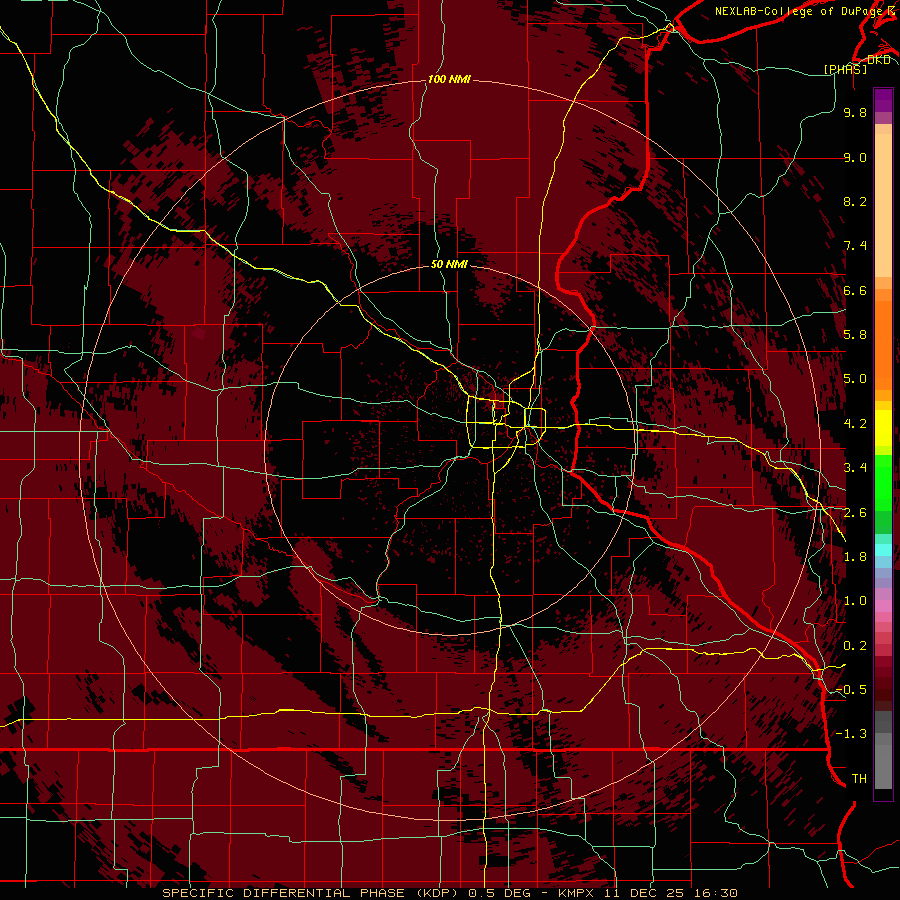Click the gray band at color bar bottom
Image resolution: width=900 pixels, height=900 pixels.
(883, 752)
